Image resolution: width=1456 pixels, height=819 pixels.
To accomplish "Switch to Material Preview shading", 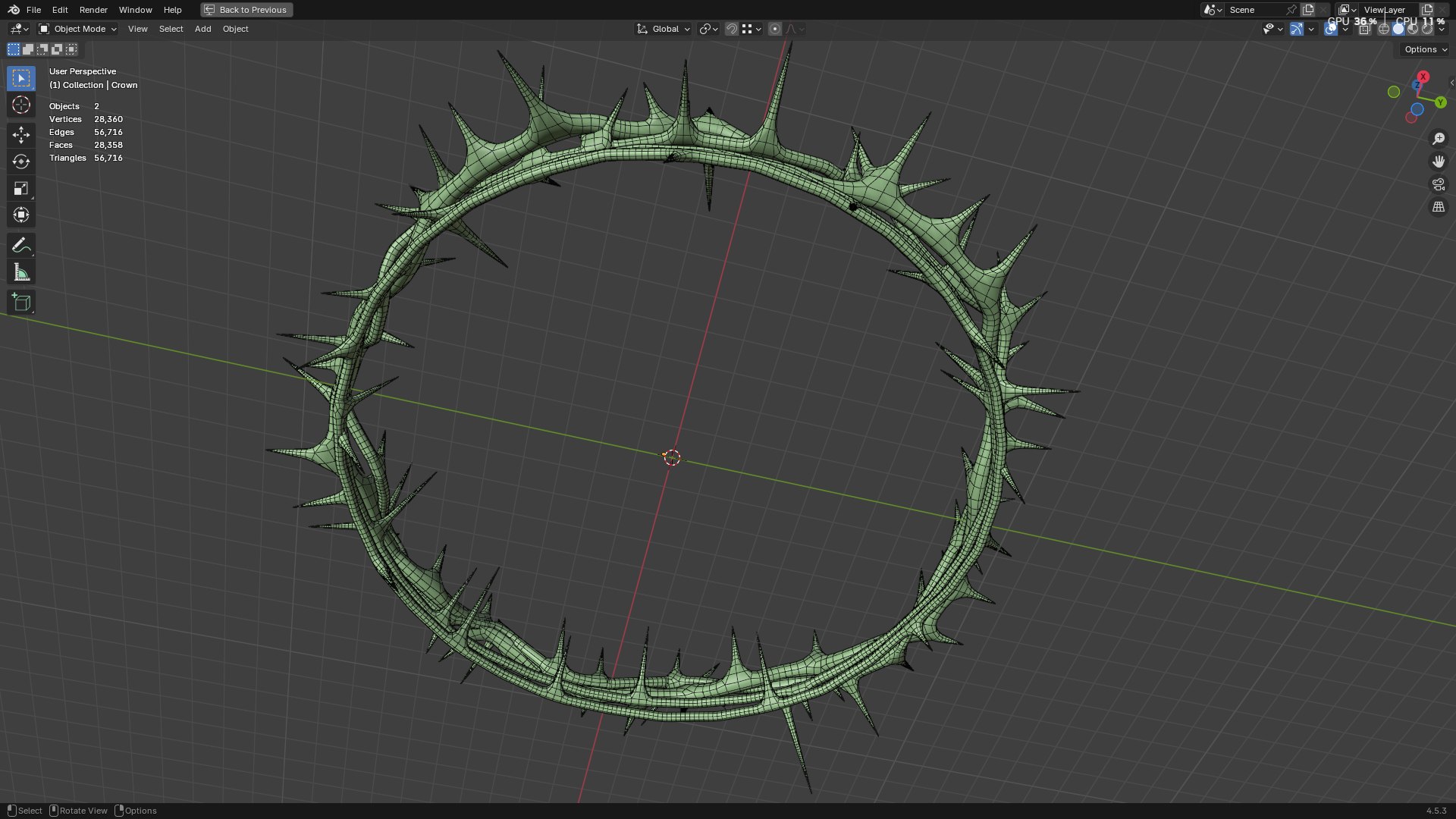I will coord(1413,29).
